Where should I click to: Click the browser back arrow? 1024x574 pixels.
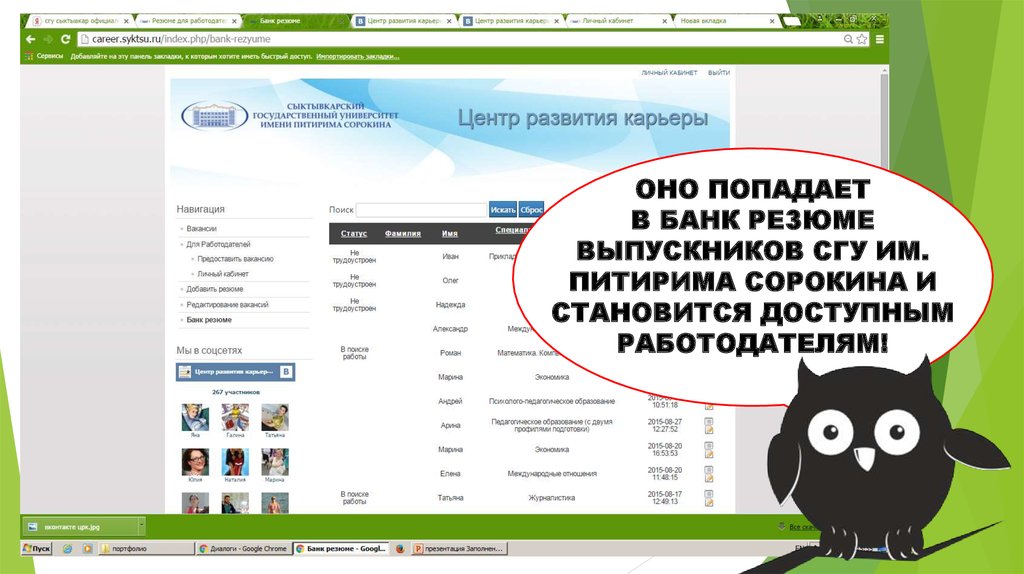pyautogui.click(x=29, y=39)
